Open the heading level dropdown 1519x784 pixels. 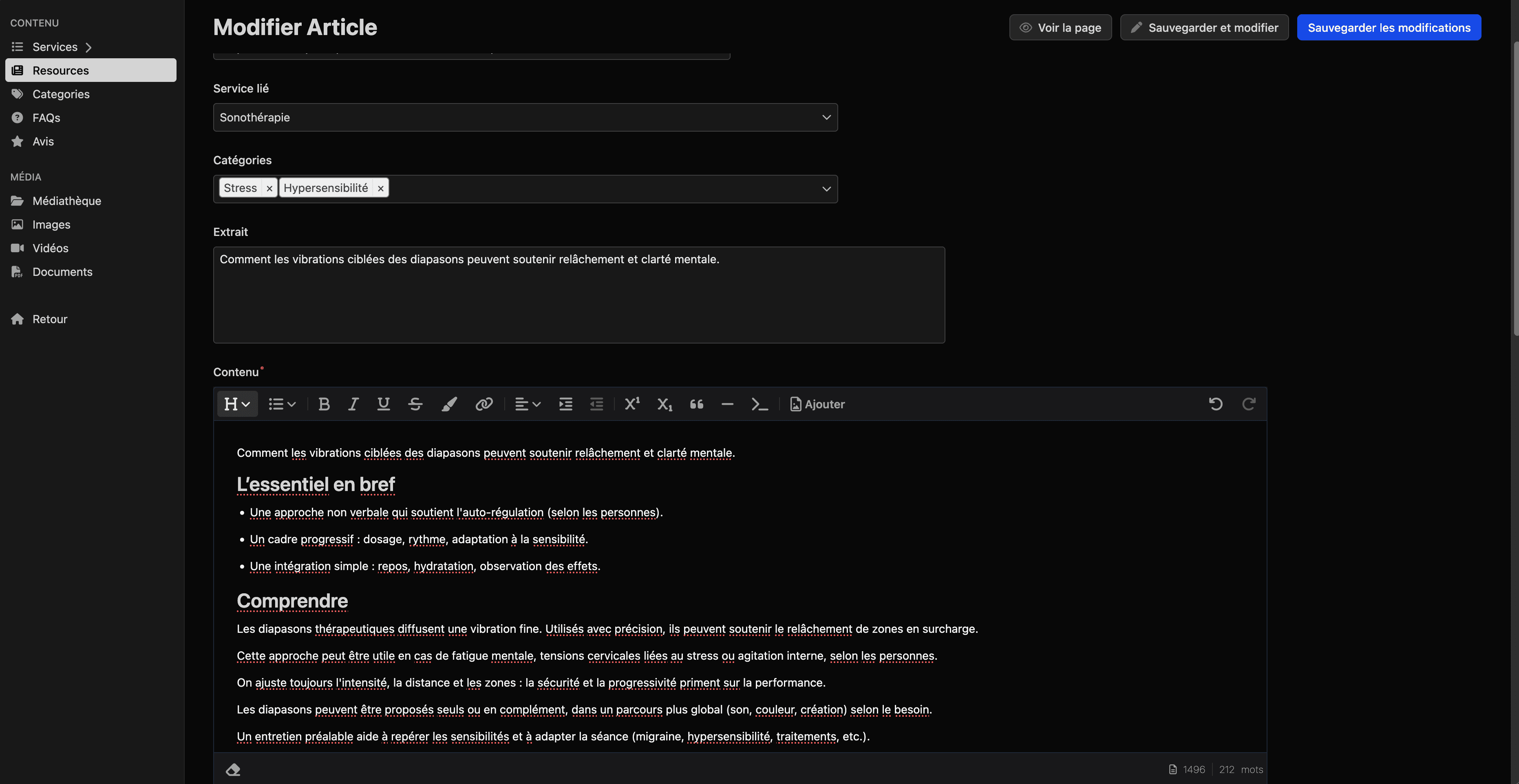(x=236, y=404)
